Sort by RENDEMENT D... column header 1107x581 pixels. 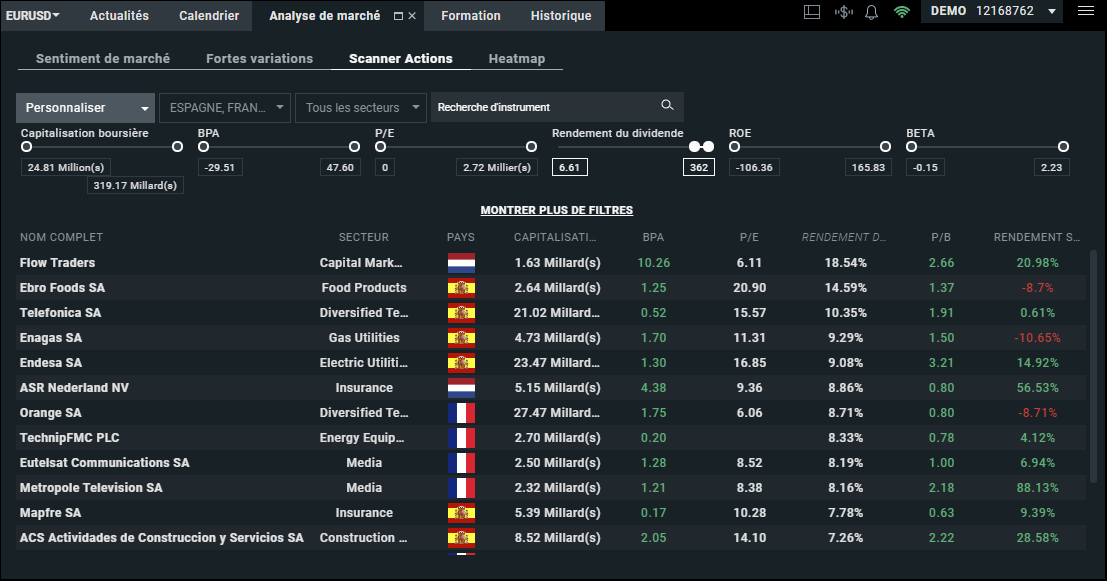[x=844, y=237]
